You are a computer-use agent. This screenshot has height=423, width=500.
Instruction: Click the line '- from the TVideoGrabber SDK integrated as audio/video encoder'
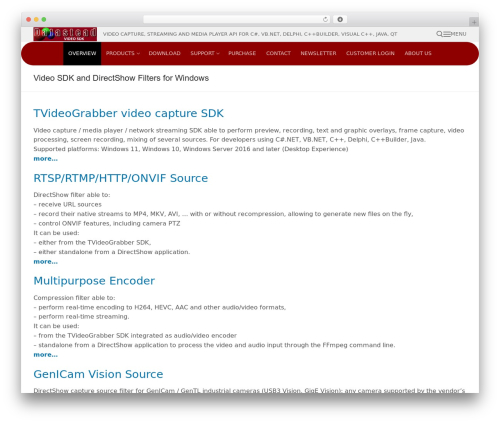[135, 335]
